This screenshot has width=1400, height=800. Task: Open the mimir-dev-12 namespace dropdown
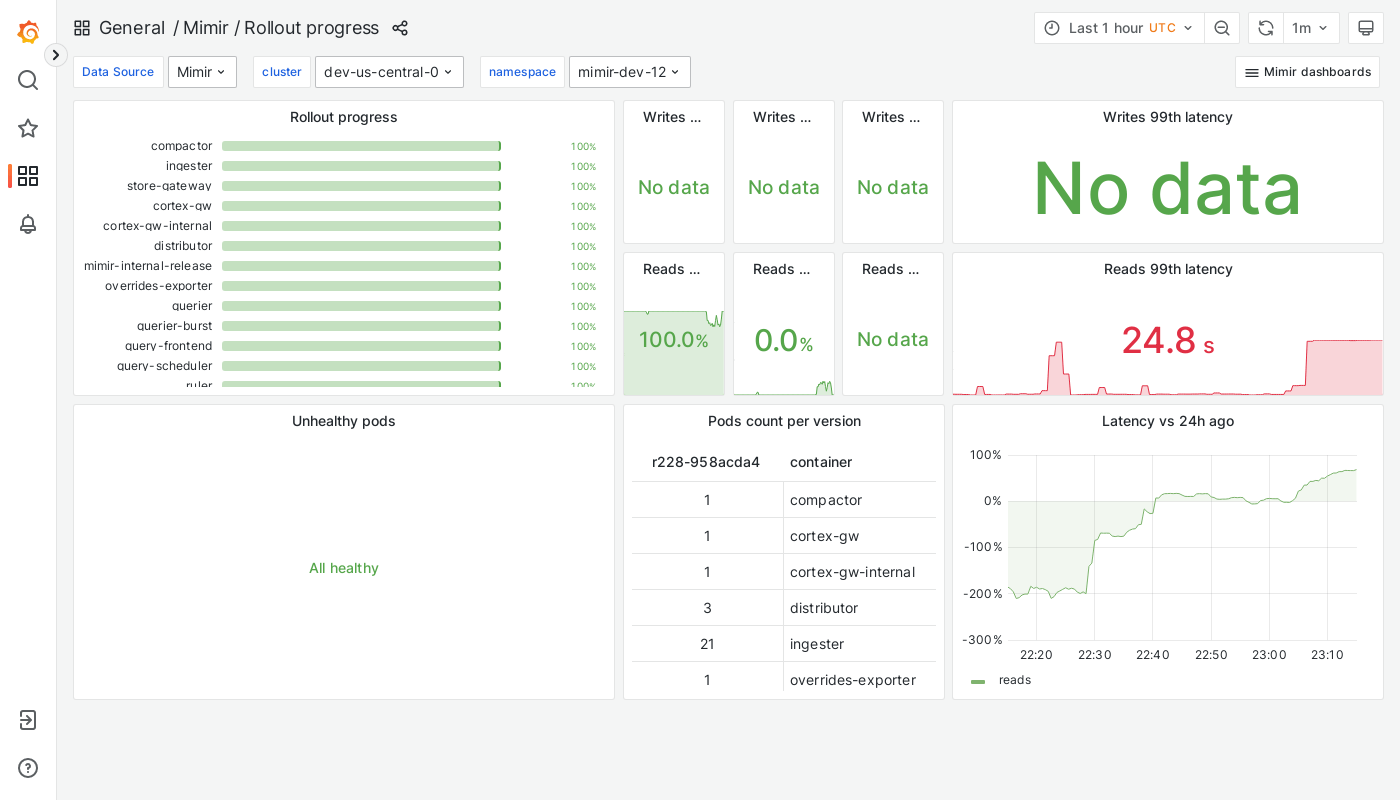tap(629, 72)
